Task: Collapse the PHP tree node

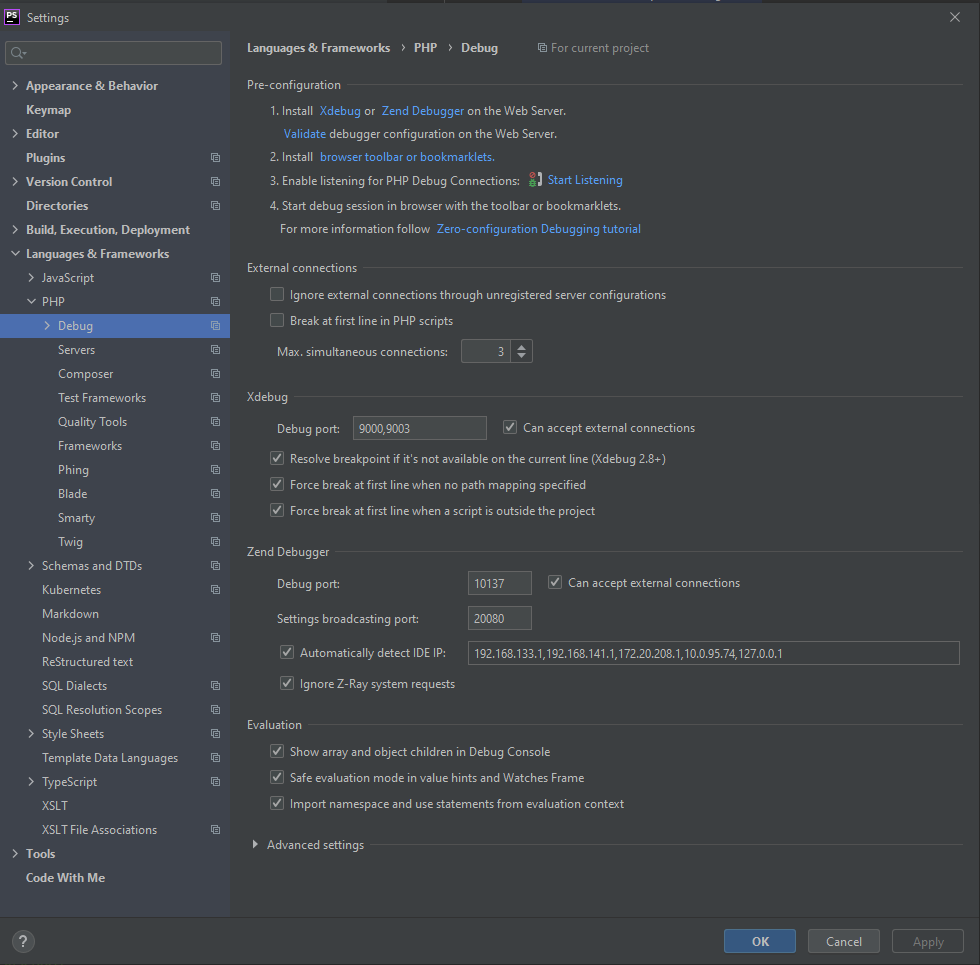Action: [31, 302]
